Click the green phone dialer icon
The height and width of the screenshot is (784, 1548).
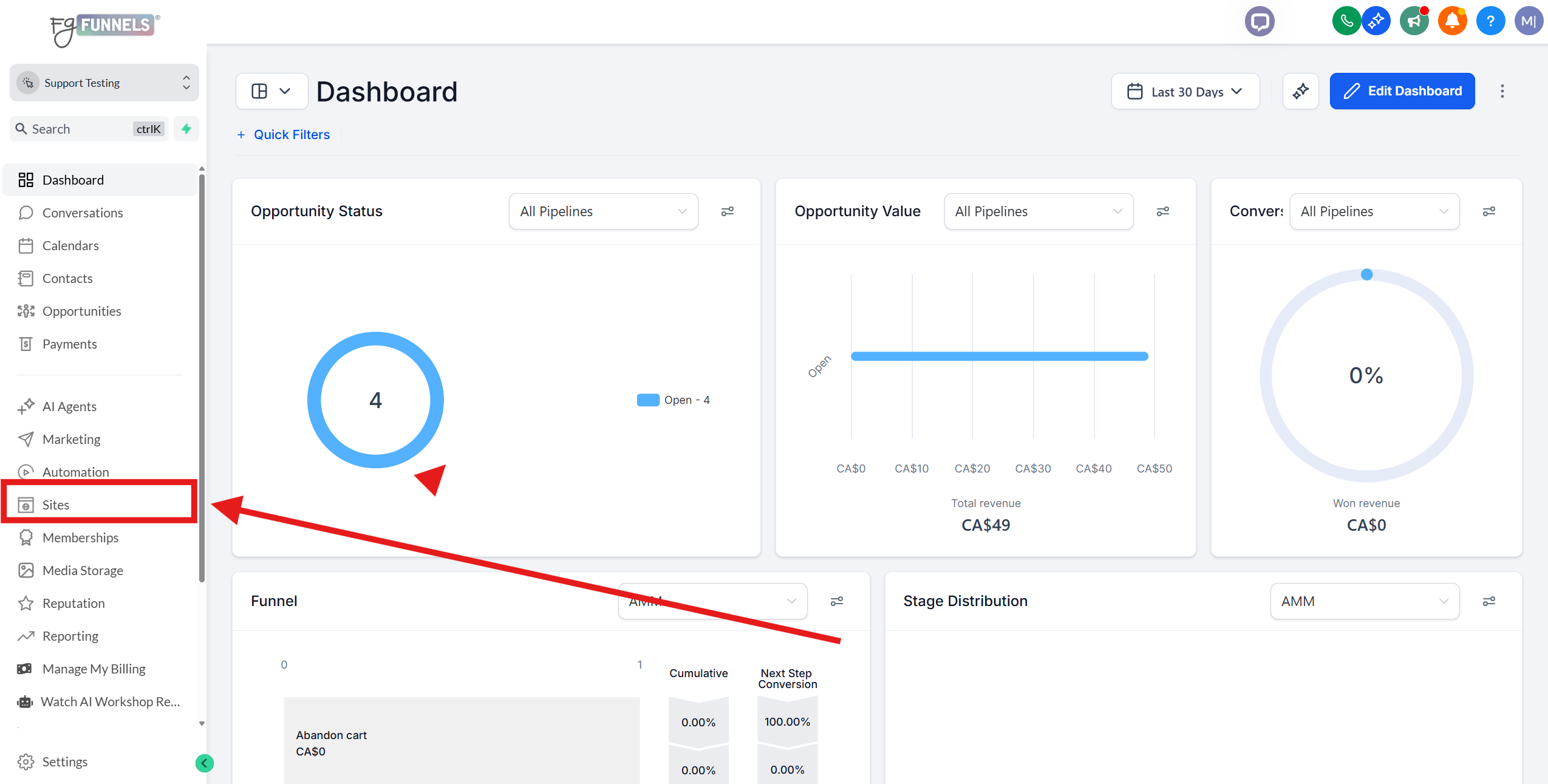(1346, 21)
